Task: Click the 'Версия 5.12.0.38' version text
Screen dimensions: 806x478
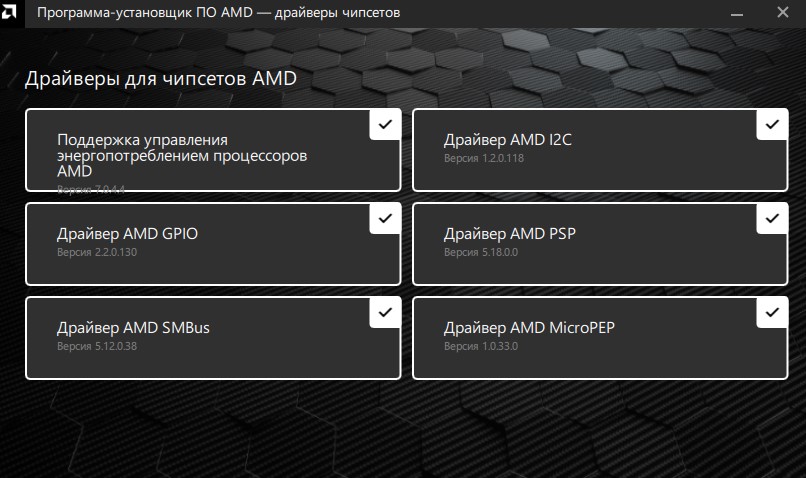Action: (x=97, y=346)
